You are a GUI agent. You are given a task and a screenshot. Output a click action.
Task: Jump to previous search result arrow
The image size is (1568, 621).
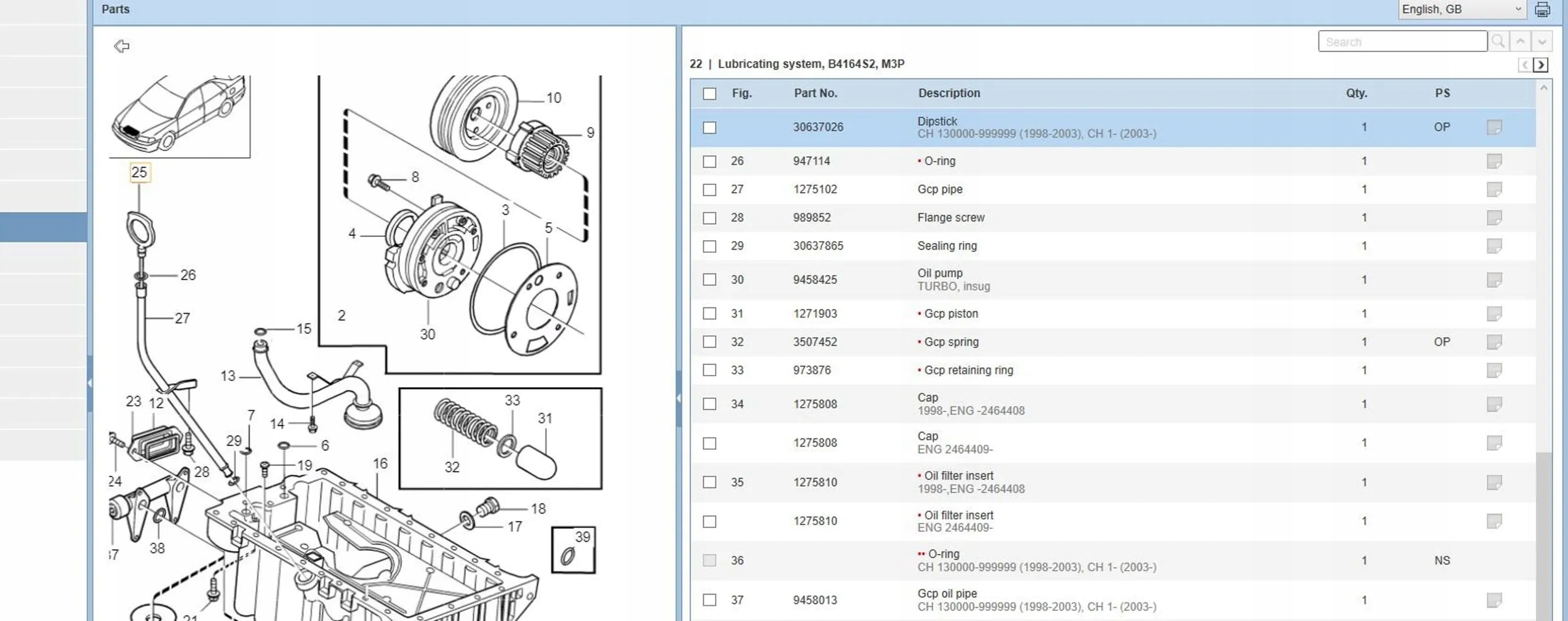click(x=1520, y=41)
